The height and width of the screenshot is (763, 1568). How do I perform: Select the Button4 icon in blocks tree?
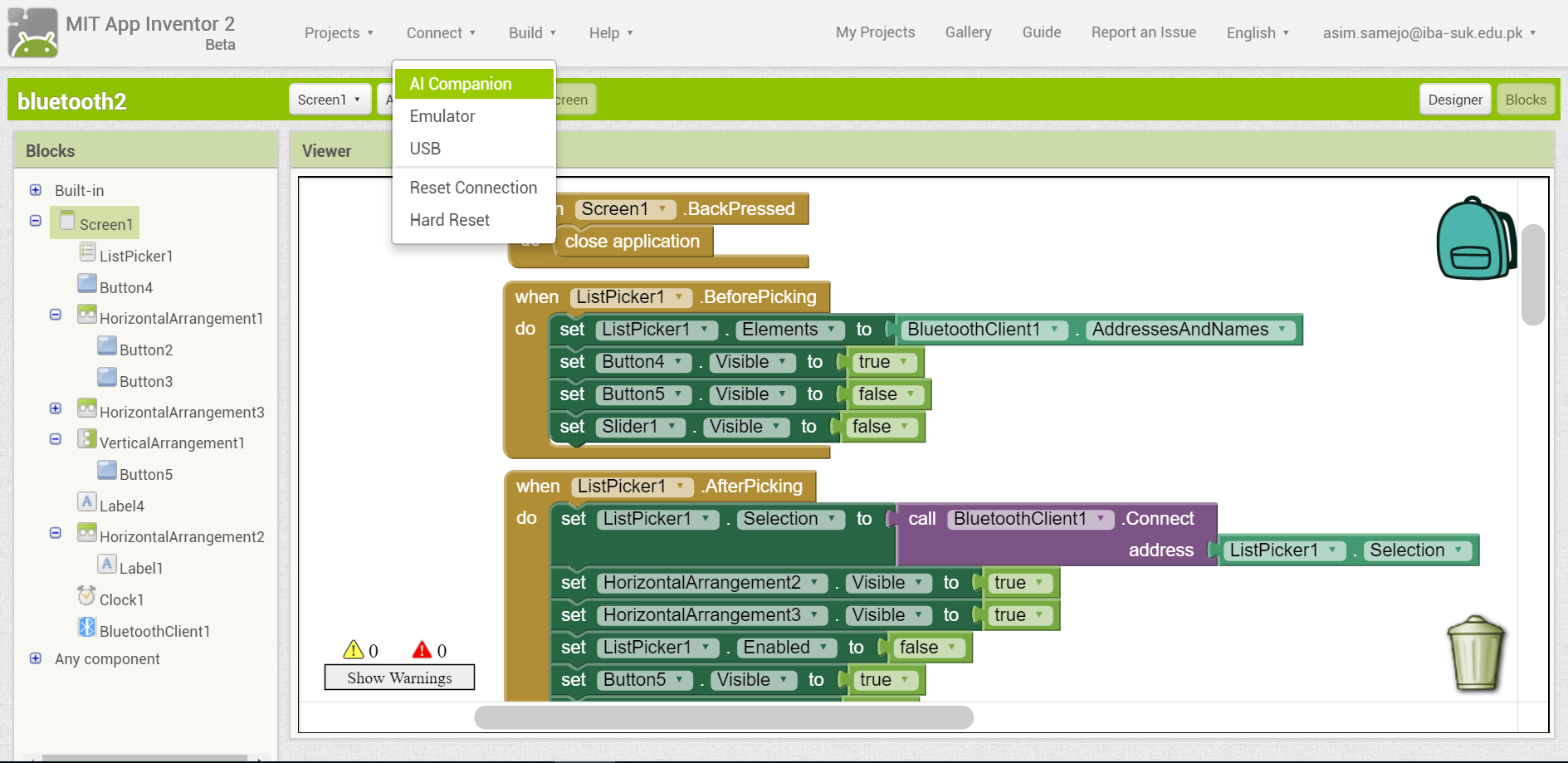pos(87,283)
